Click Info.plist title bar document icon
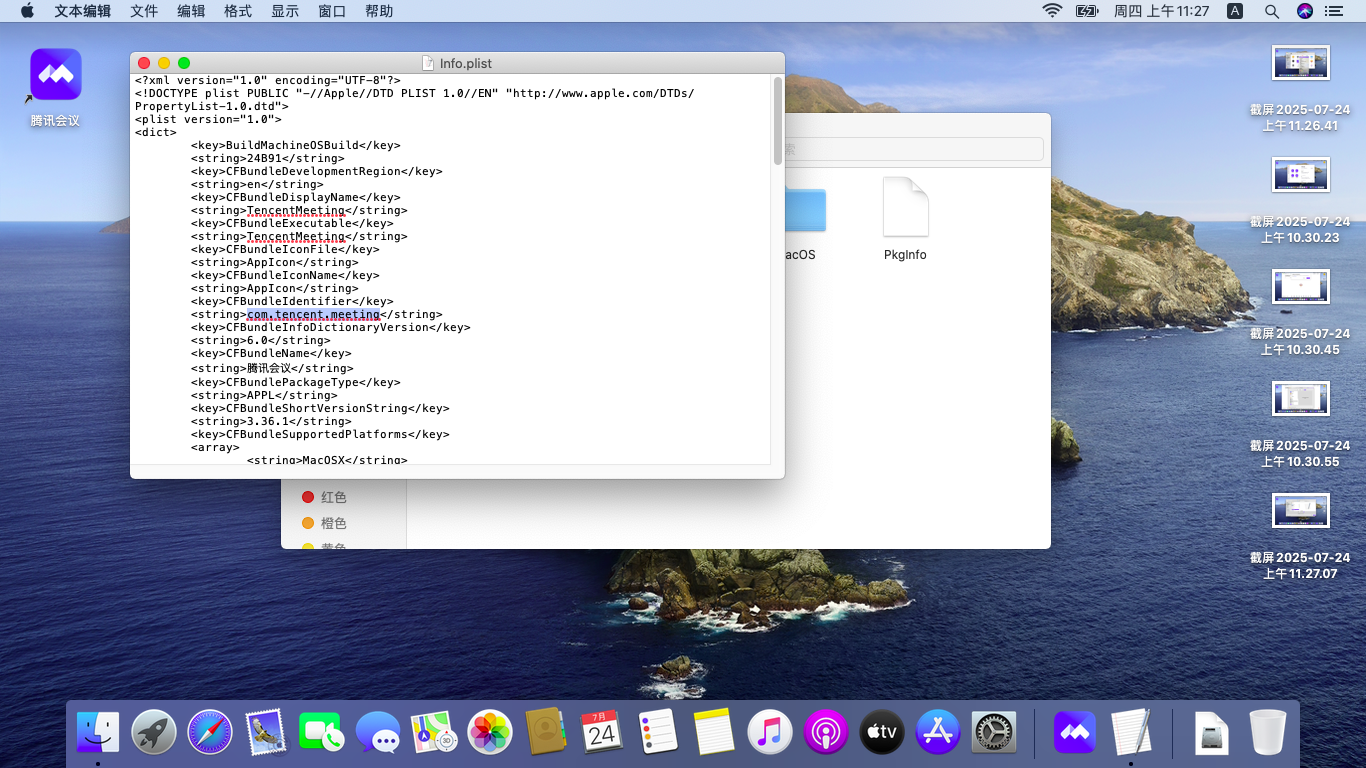 [429, 63]
